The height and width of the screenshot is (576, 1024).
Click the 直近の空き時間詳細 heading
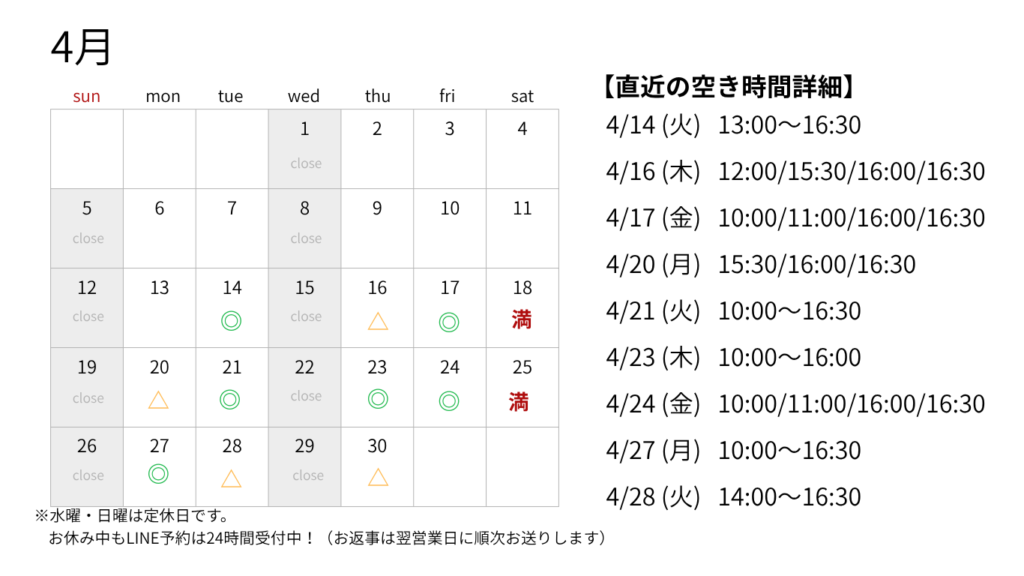(728, 88)
